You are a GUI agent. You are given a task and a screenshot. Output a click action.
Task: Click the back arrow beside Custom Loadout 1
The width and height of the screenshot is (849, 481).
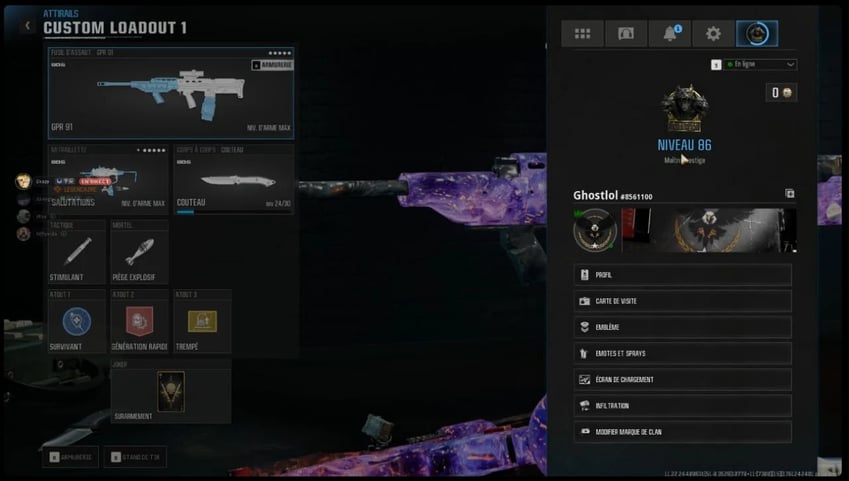coord(27,26)
